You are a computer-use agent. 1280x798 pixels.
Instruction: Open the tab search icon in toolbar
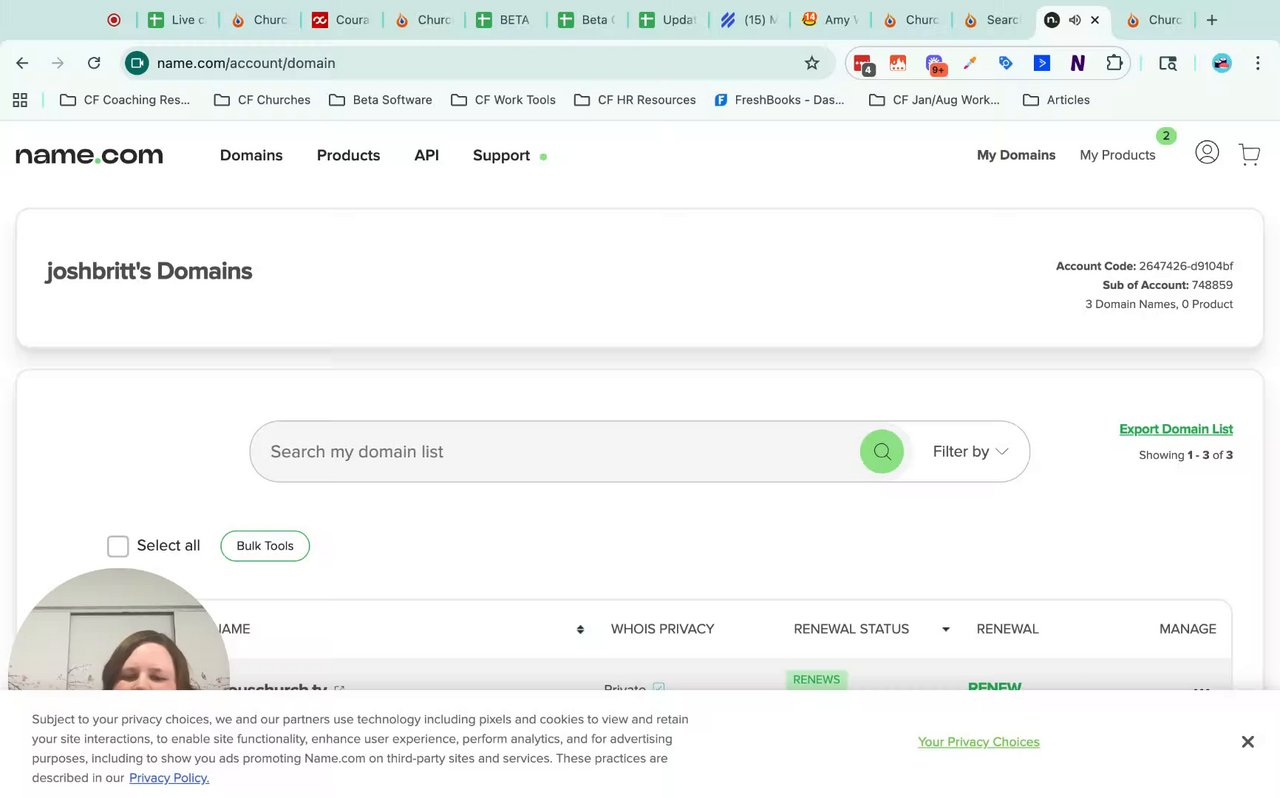pos(1167,63)
